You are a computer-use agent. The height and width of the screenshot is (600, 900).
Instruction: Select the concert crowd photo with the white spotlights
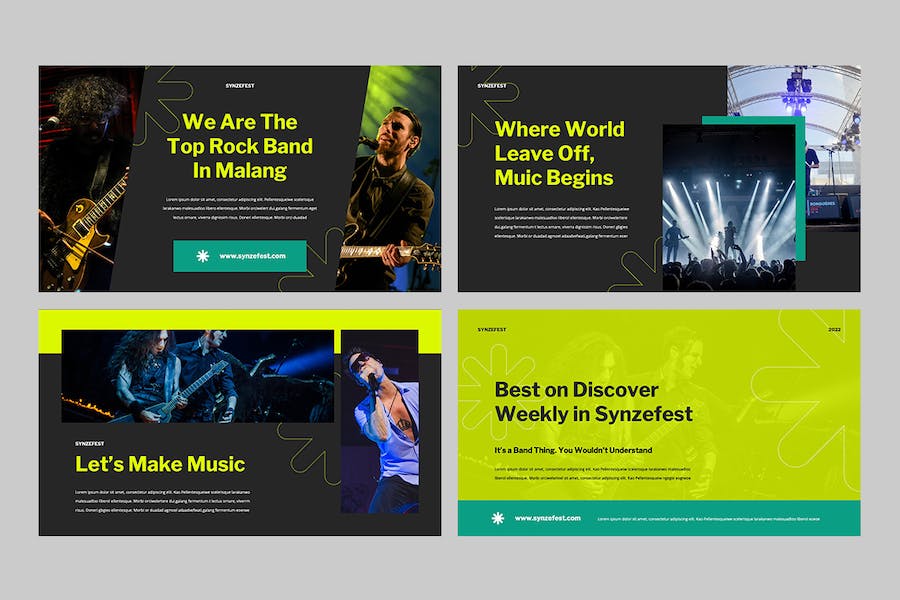click(728, 210)
